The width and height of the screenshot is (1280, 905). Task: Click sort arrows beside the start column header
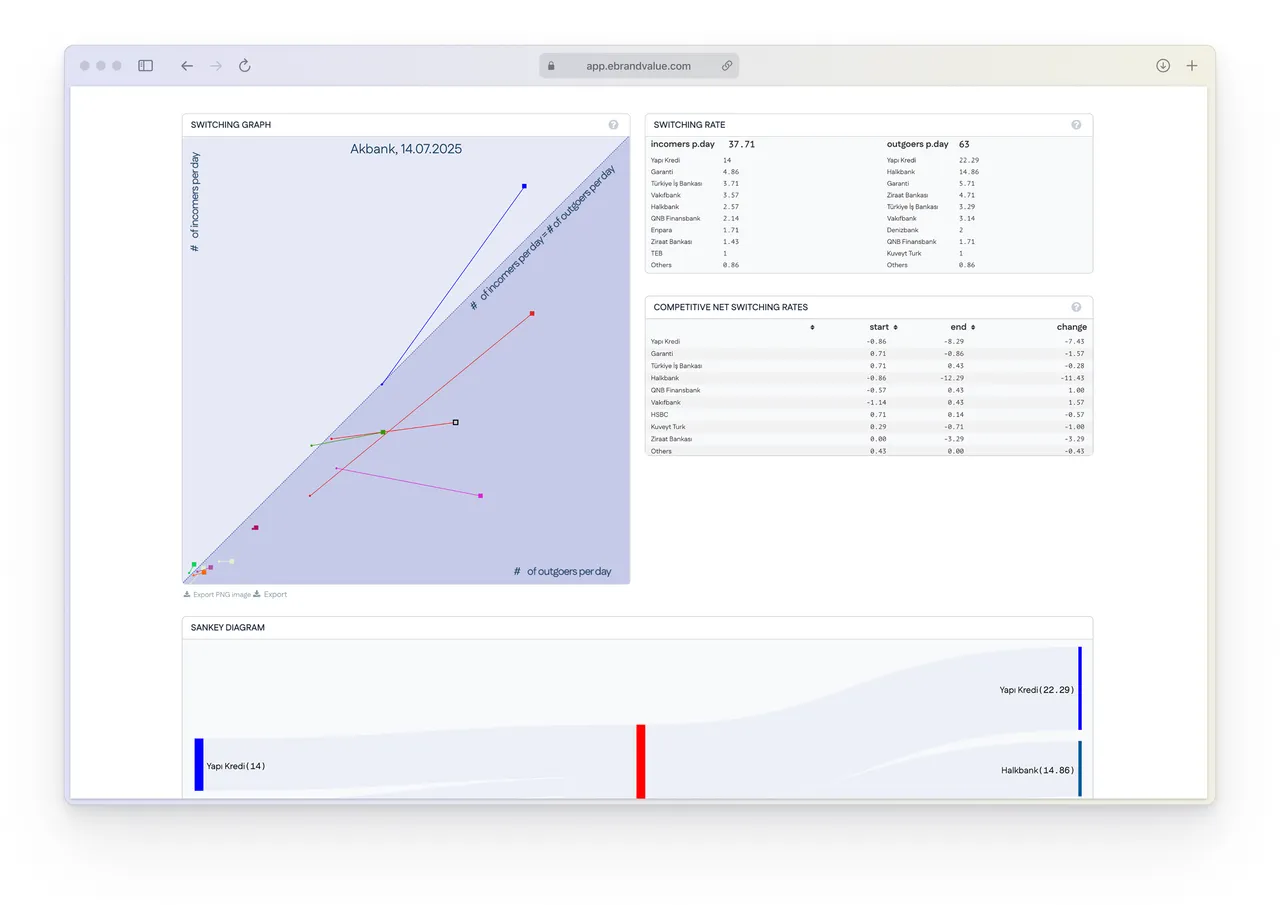pos(895,327)
